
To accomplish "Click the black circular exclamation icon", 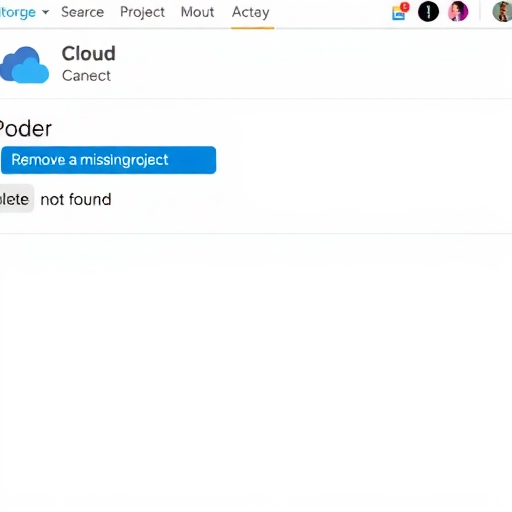I will click(428, 12).
